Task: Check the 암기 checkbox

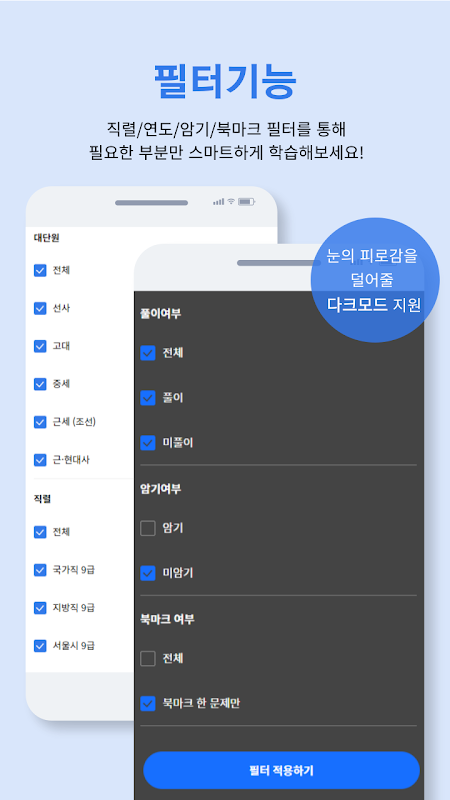Action: pyautogui.click(x=147, y=529)
